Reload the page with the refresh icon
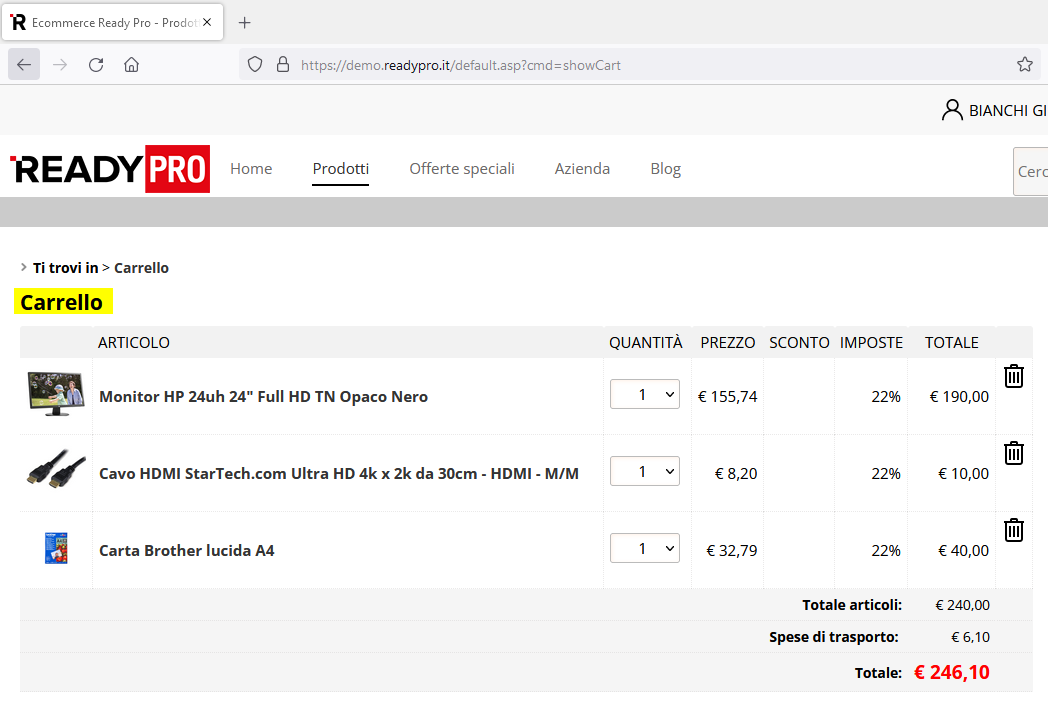The width and height of the screenshot is (1048, 702). pyautogui.click(x=96, y=65)
